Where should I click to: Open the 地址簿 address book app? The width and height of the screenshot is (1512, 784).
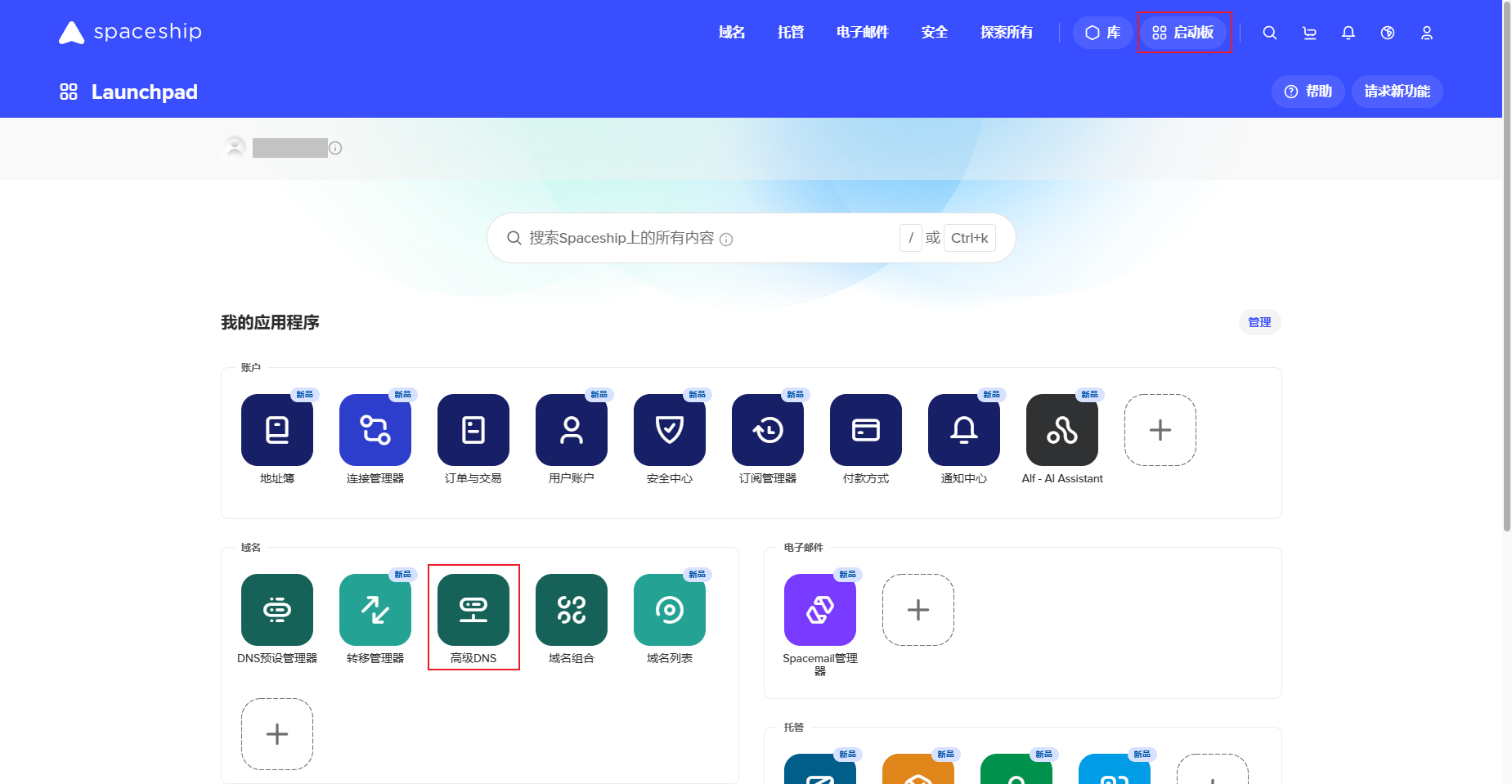pyautogui.click(x=277, y=430)
